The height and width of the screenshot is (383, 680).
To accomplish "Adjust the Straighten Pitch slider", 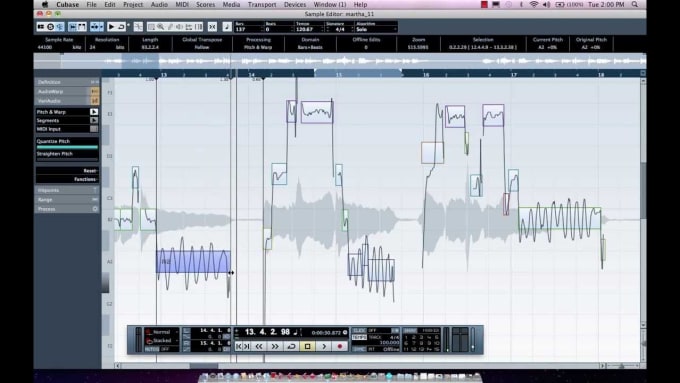I will coord(67,159).
